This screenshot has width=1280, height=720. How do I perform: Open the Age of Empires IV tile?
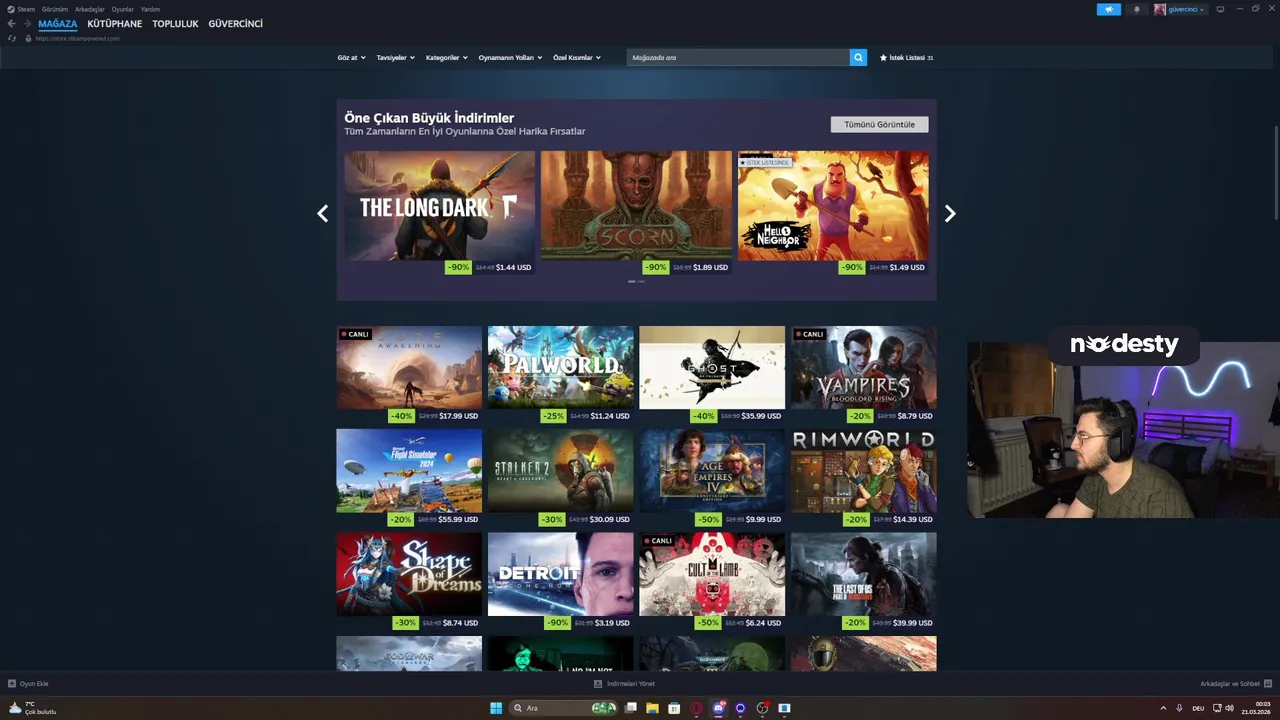[x=712, y=478]
